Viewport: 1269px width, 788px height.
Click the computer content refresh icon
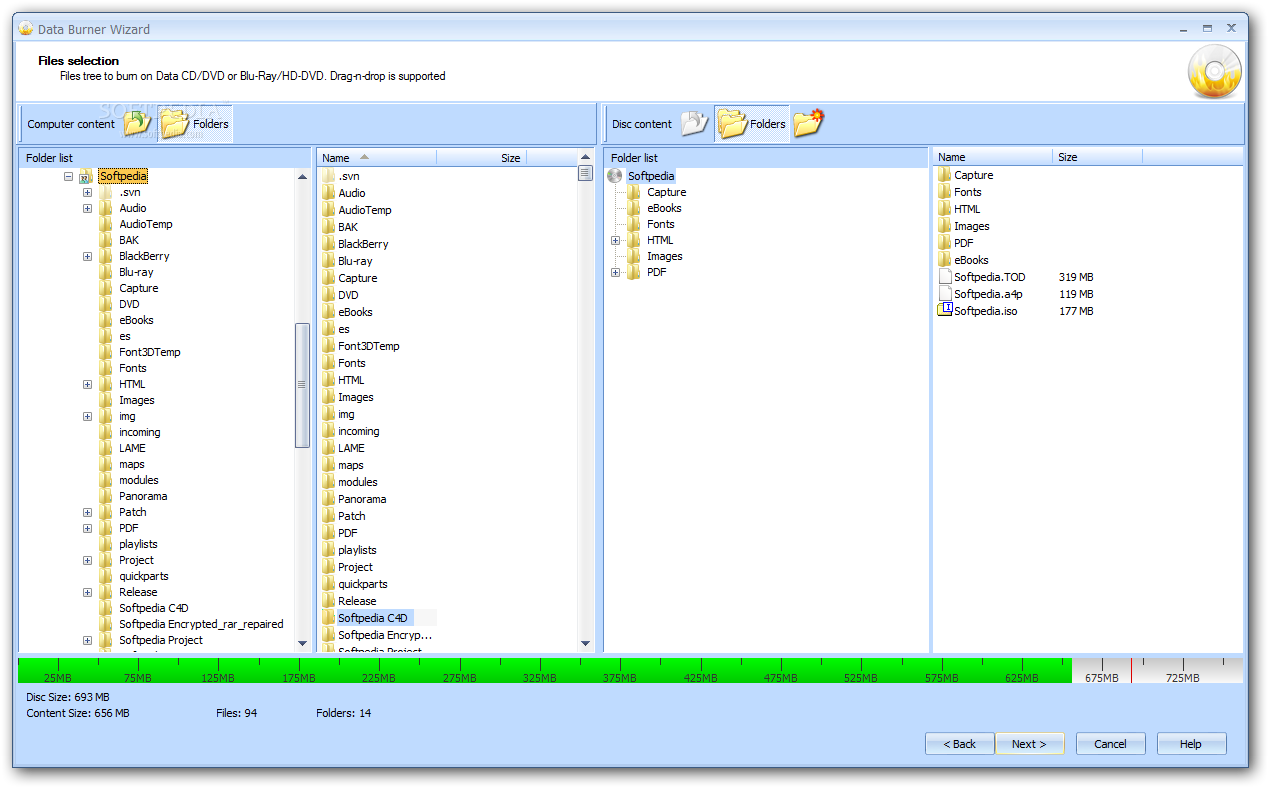pos(137,124)
